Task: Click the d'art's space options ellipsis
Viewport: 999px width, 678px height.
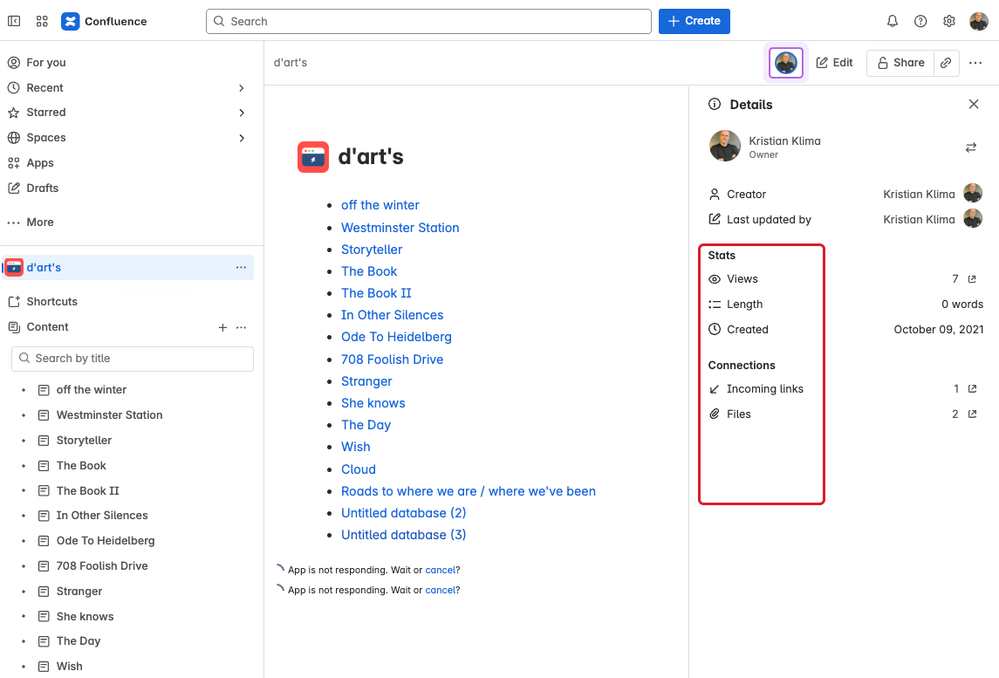Action: click(x=241, y=268)
